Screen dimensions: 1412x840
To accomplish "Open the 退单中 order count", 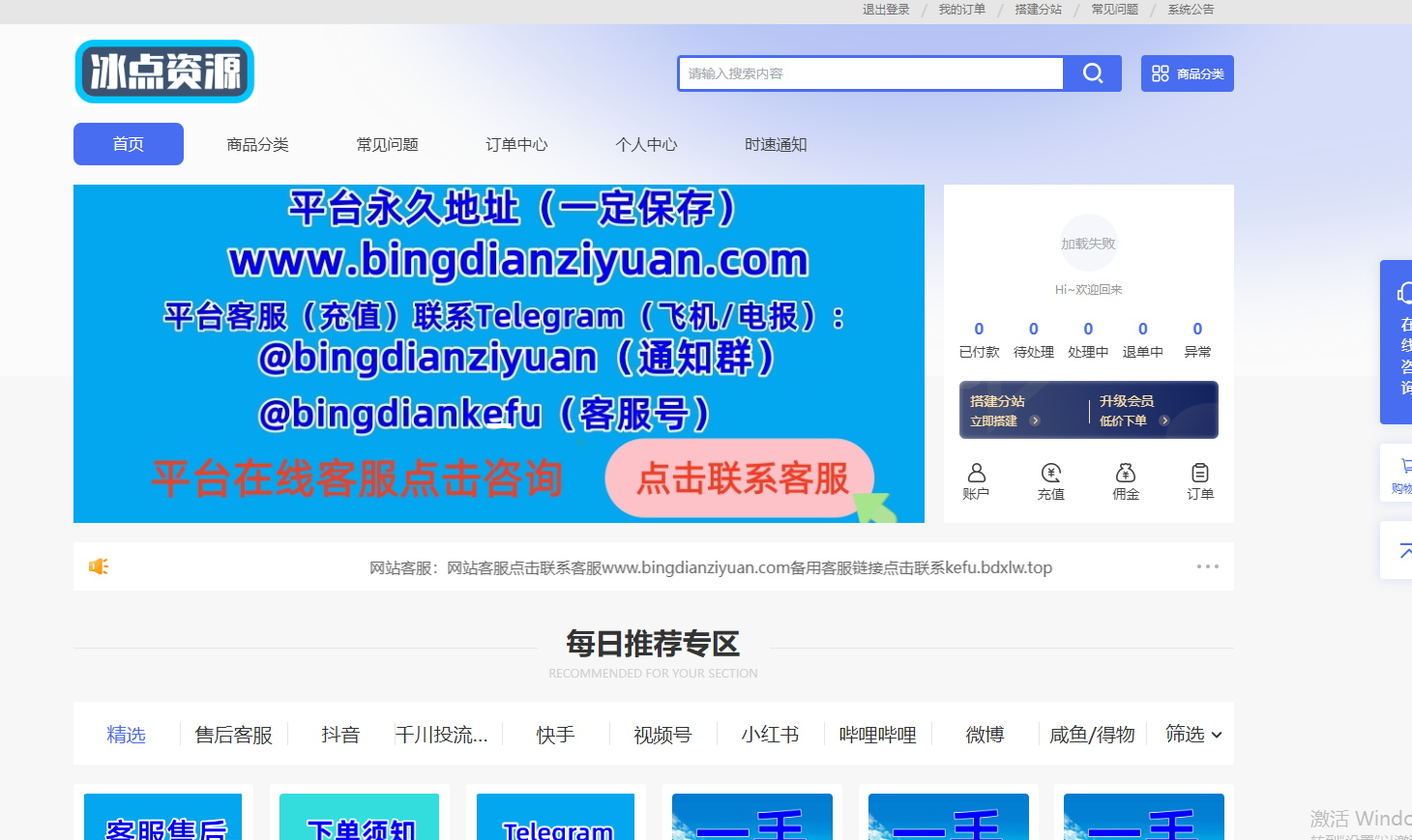I will [x=1143, y=339].
